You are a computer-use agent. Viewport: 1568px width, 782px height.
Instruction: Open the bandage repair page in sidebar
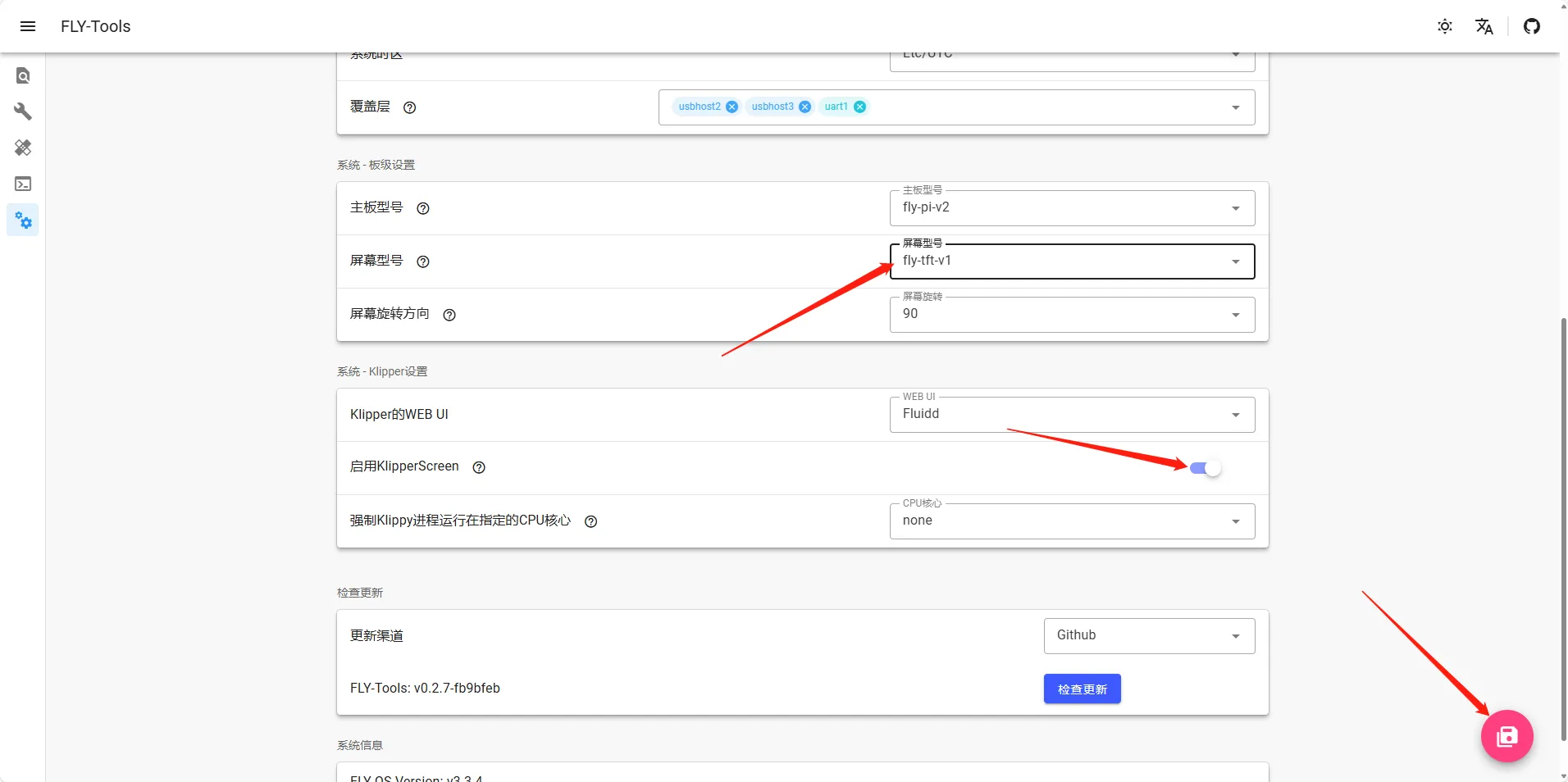23,148
